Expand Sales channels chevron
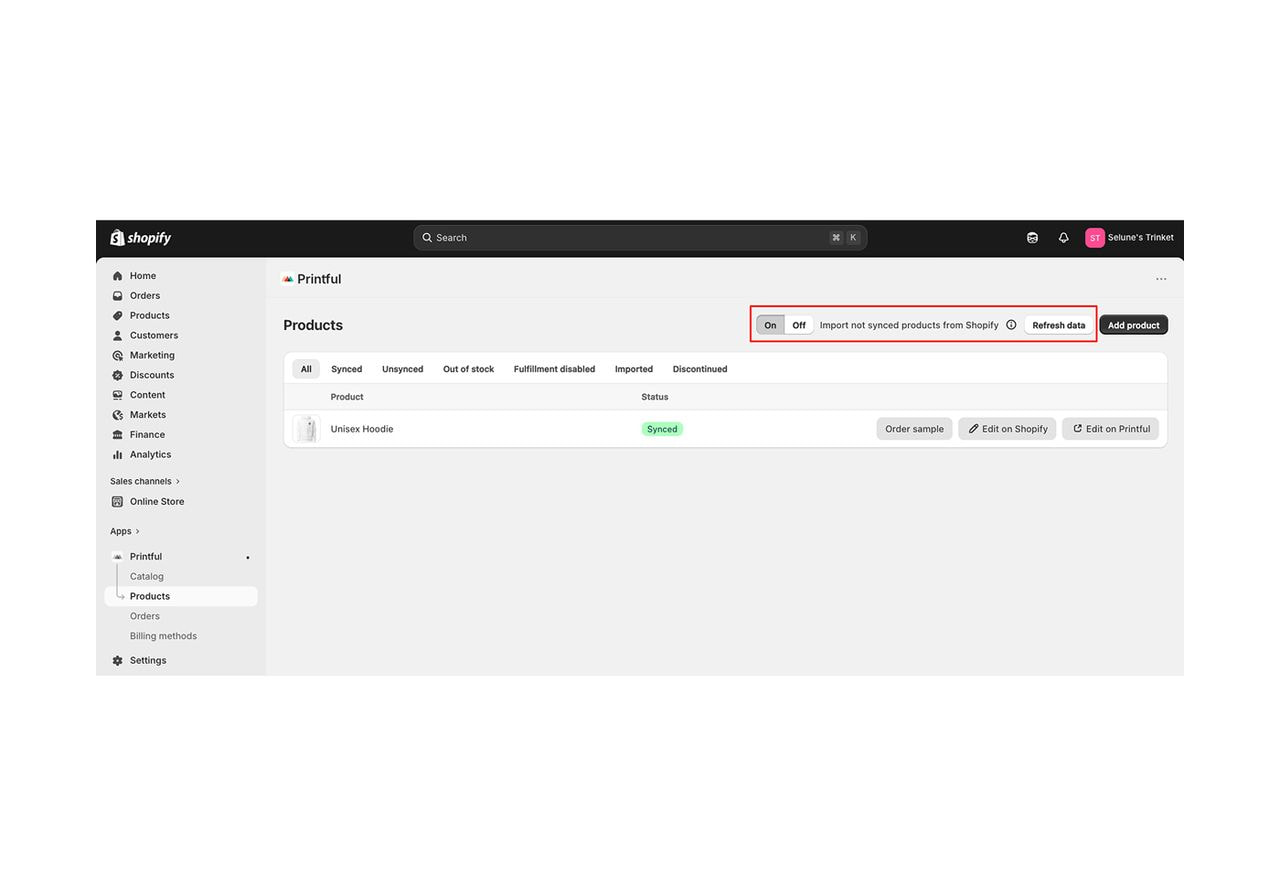Screen dimensions: 1280x896 pyautogui.click(x=178, y=482)
